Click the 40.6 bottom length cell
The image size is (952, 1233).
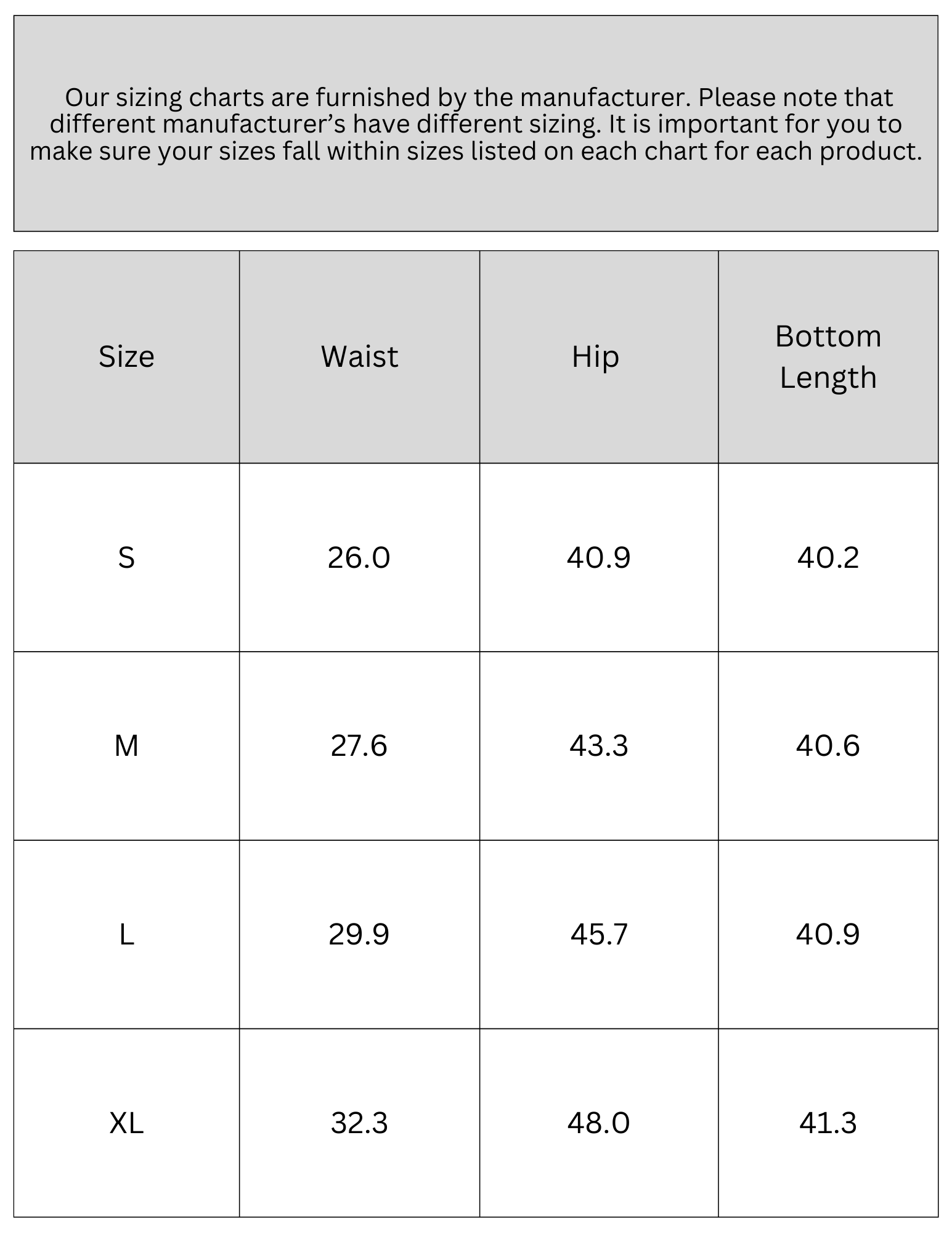pyautogui.click(x=828, y=745)
